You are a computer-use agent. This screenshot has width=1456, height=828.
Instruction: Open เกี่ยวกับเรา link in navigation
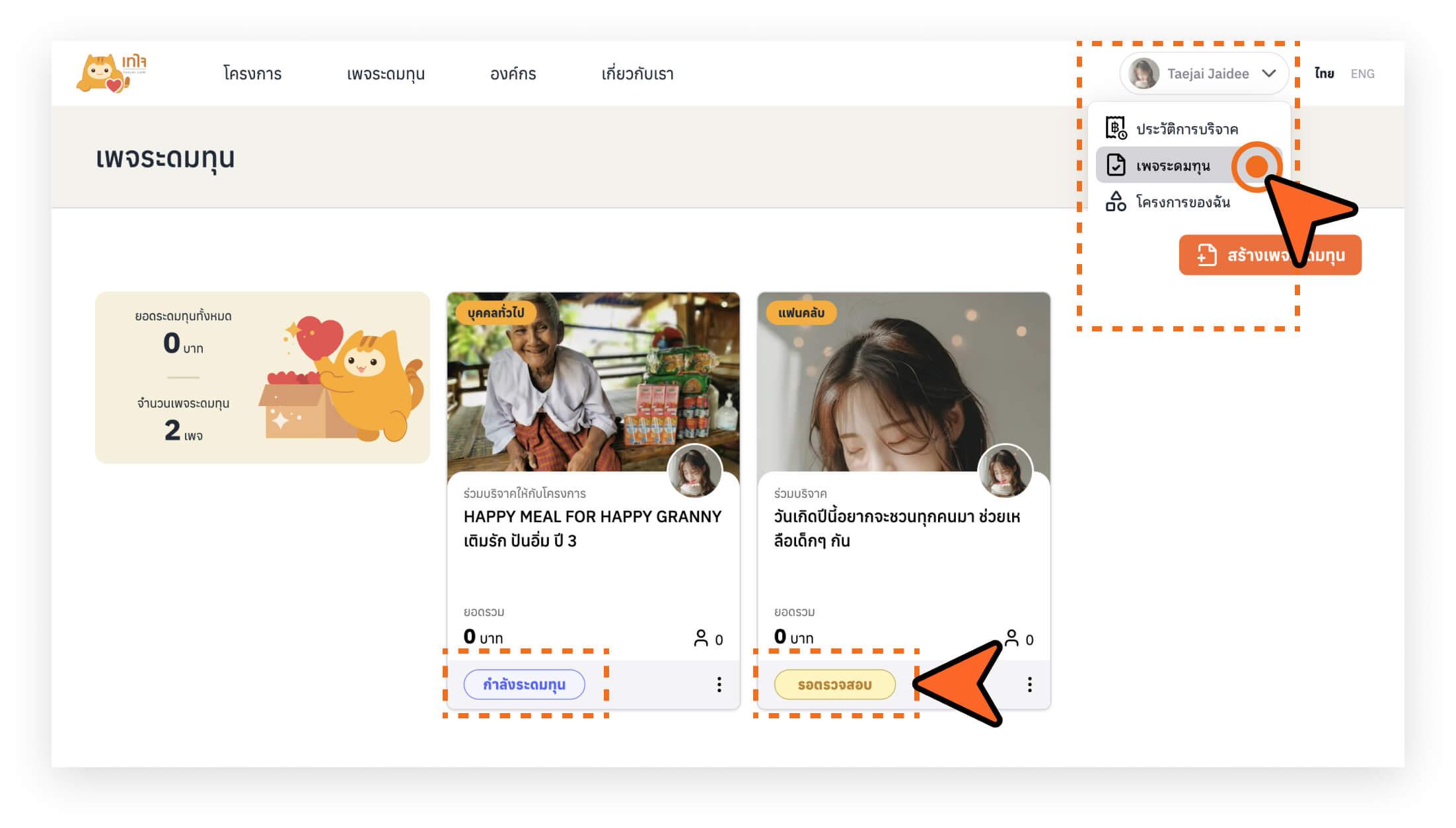tap(637, 73)
